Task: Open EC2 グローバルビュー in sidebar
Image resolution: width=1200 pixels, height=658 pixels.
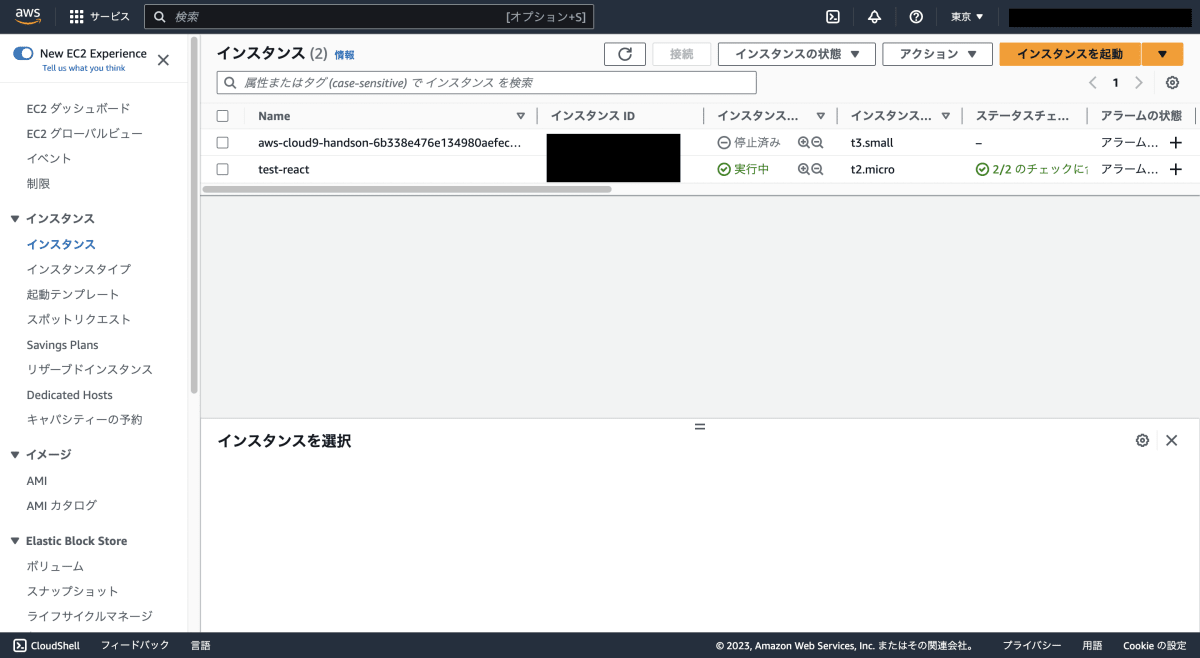Action: pyautogui.click(x=84, y=133)
